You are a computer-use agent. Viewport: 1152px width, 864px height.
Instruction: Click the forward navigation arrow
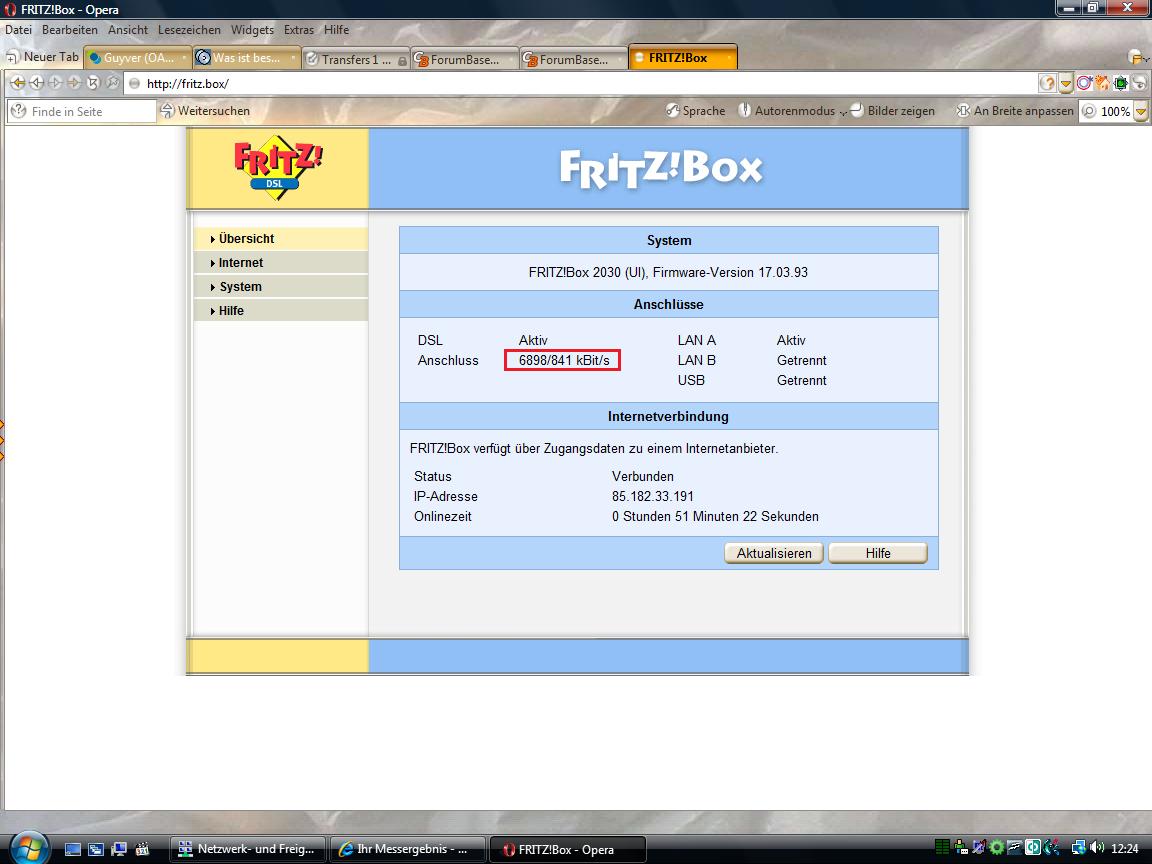coord(55,83)
